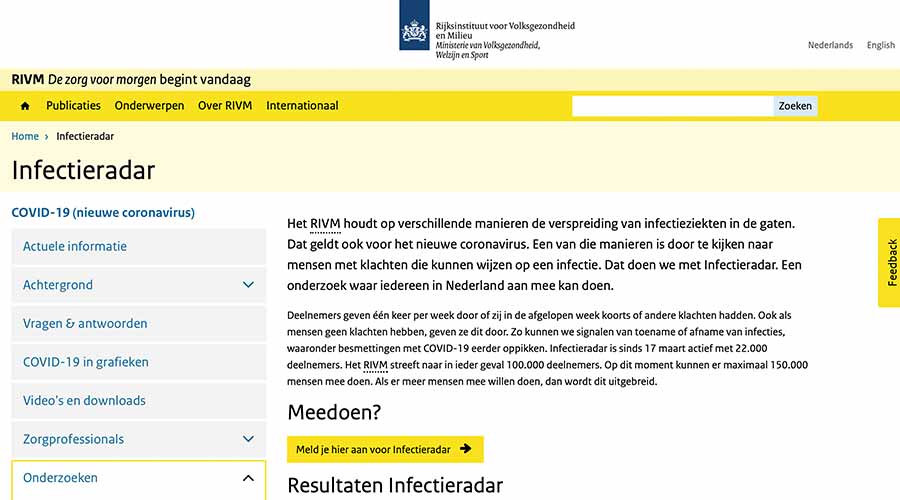The height and width of the screenshot is (500, 900).
Task: Click the Infectieradar page title
Action: 83,170
